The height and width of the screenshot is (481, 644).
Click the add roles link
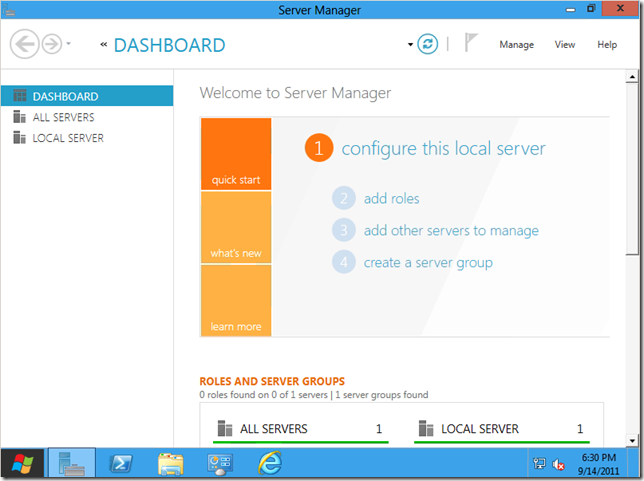pyautogui.click(x=391, y=199)
